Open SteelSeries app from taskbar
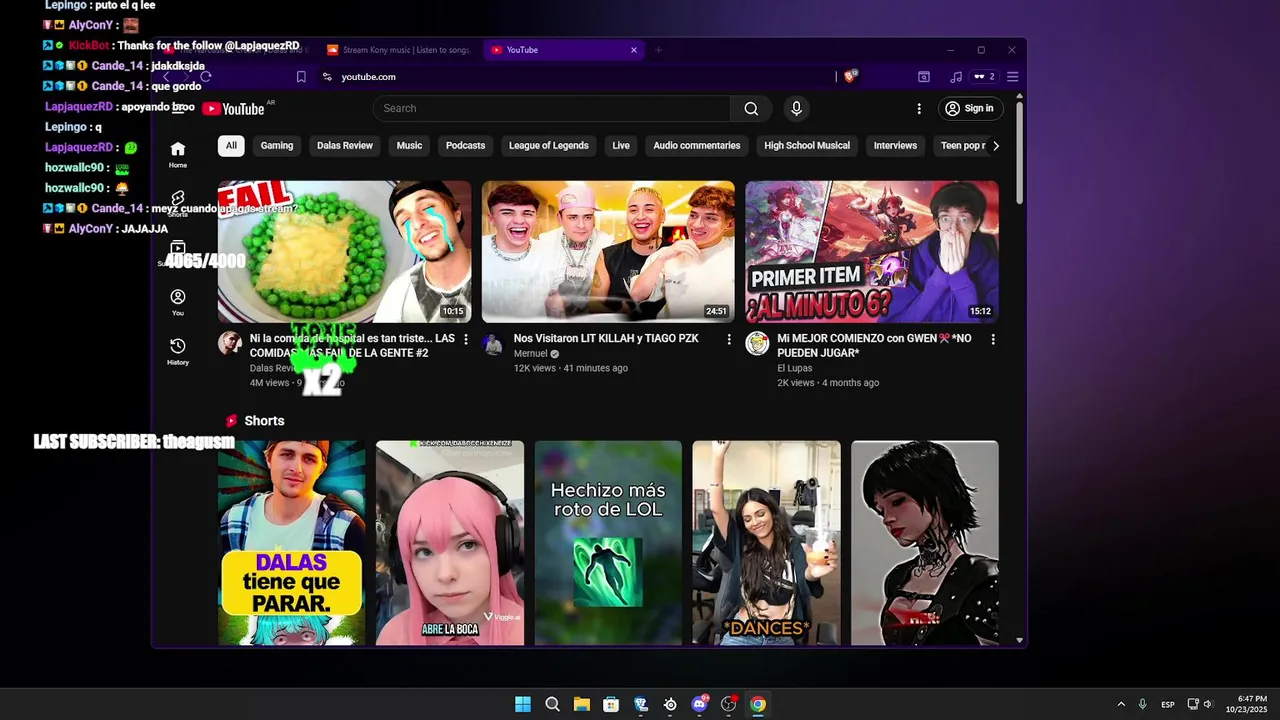 pos(670,704)
